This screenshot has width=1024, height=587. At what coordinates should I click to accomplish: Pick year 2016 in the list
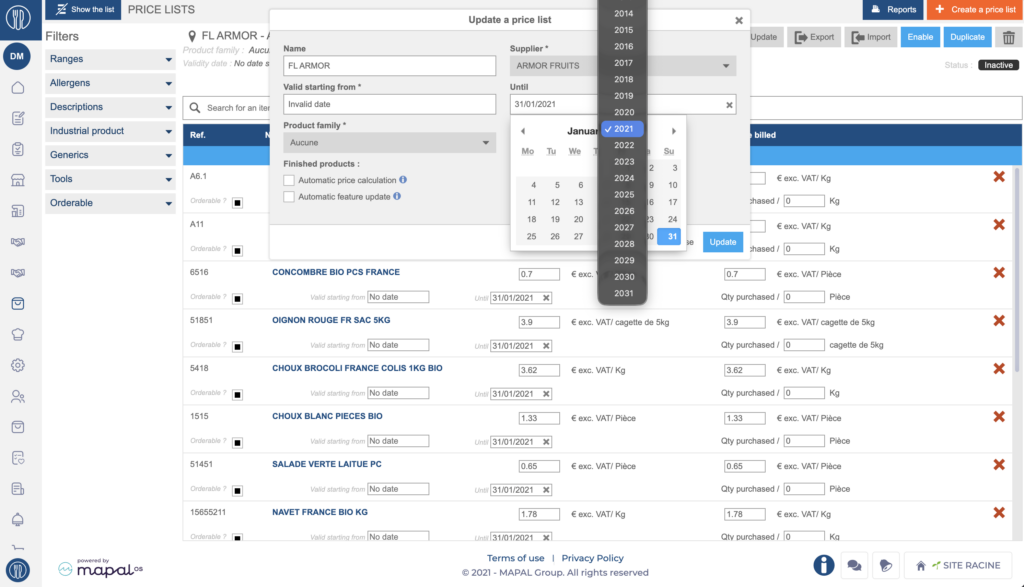pos(622,46)
